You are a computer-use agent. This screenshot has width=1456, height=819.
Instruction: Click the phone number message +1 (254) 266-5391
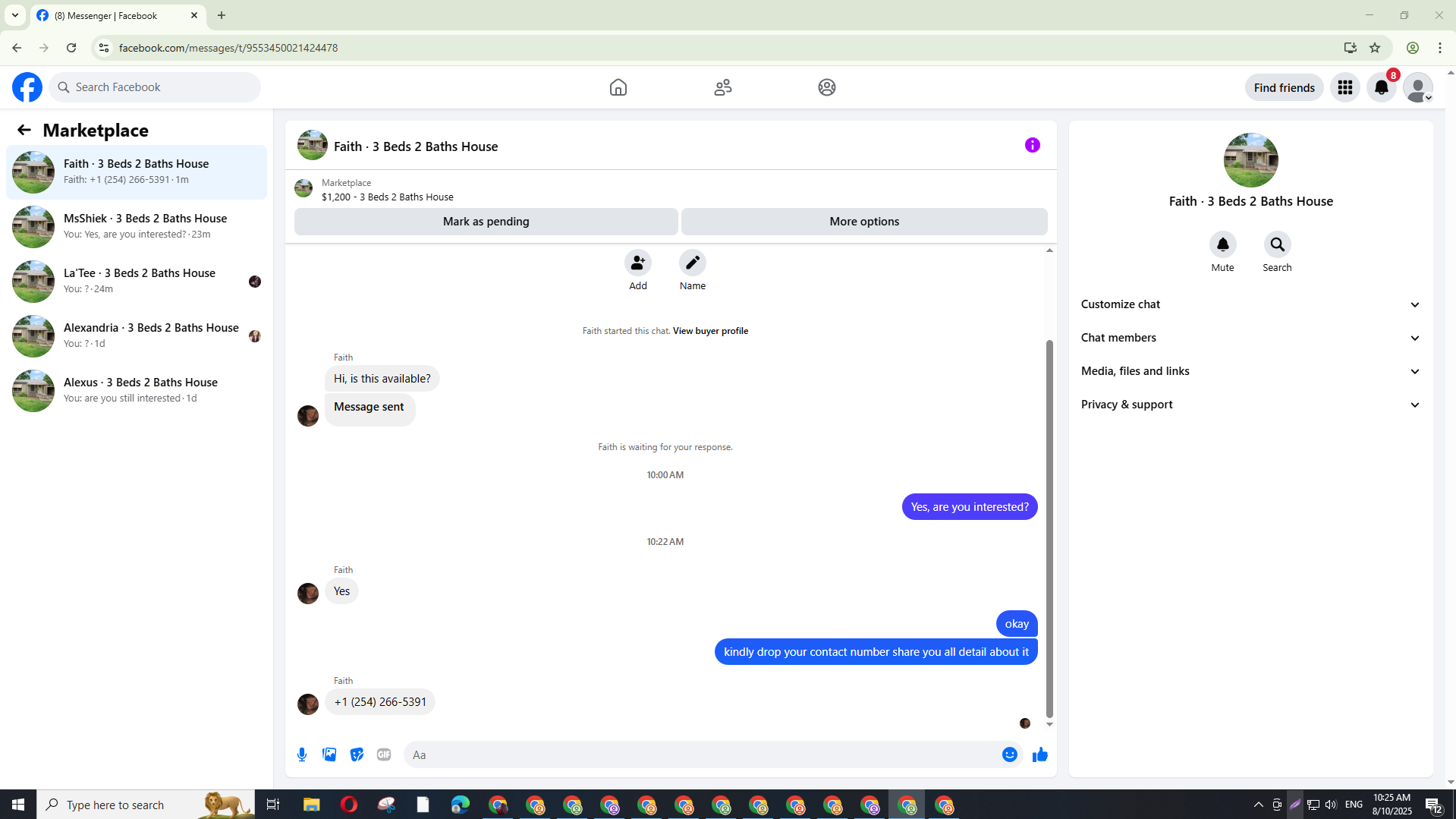click(380, 702)
